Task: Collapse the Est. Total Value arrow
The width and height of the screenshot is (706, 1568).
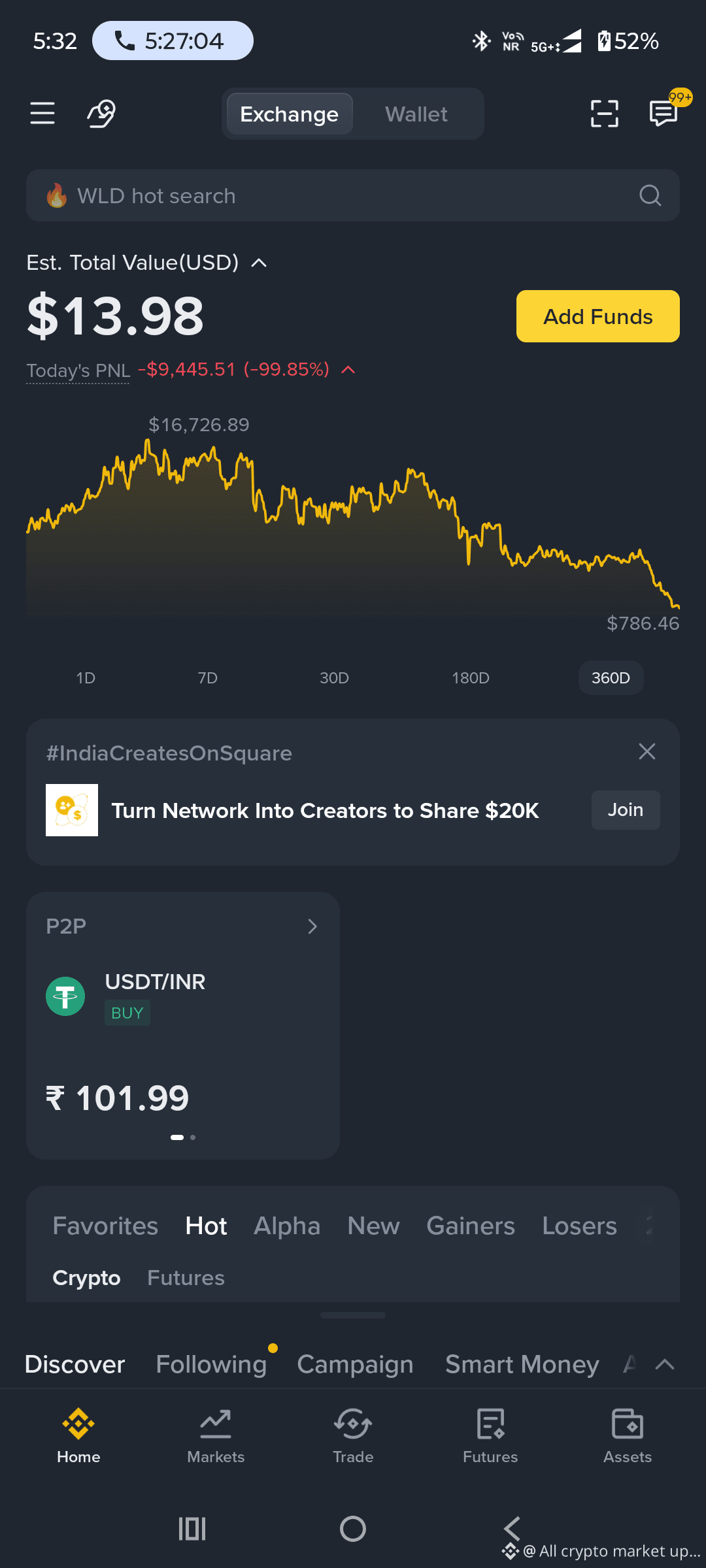Action: coord(260,263)
